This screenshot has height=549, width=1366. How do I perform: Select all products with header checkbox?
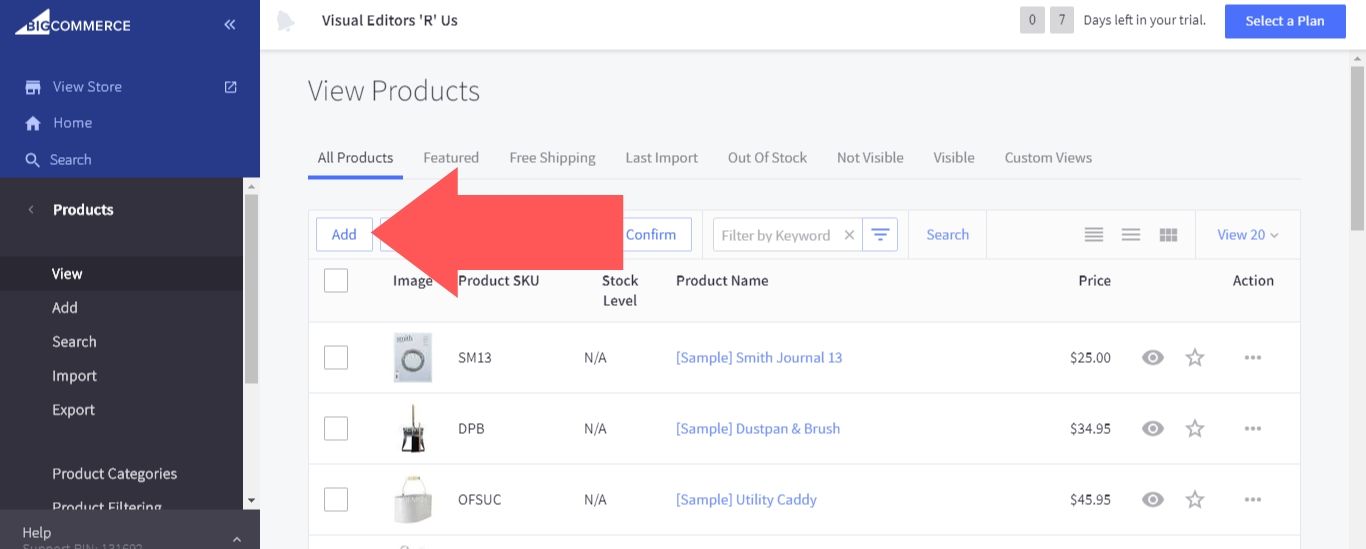336,281
